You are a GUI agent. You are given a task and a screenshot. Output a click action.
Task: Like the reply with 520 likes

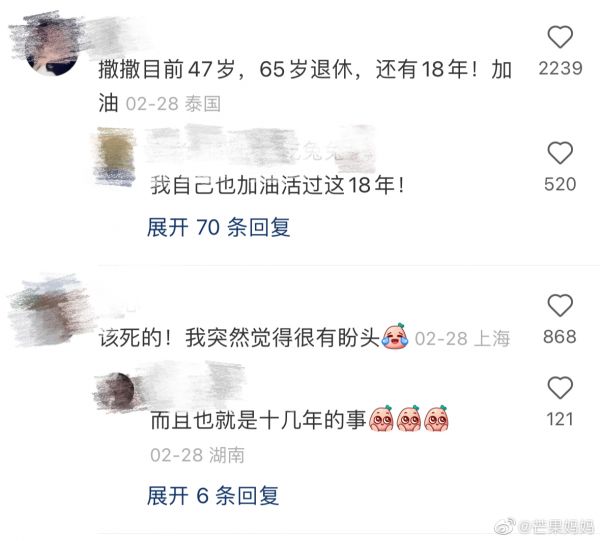[560, 153]
